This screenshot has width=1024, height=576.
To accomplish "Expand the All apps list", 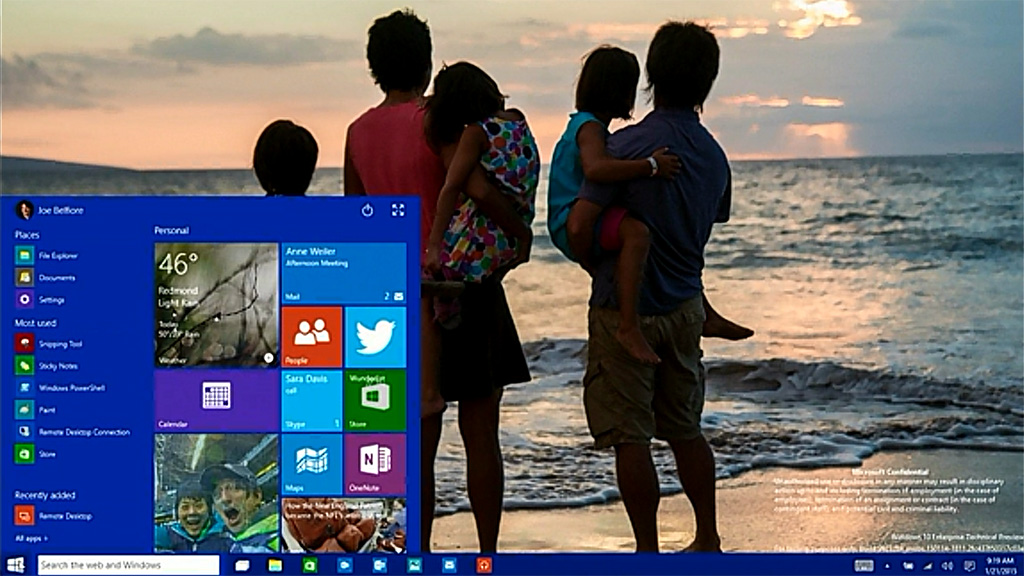I will (31, 538).
